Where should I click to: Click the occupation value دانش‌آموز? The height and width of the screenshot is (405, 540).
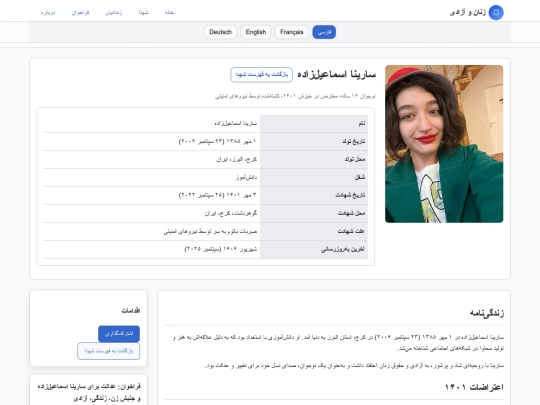point(246,177)
